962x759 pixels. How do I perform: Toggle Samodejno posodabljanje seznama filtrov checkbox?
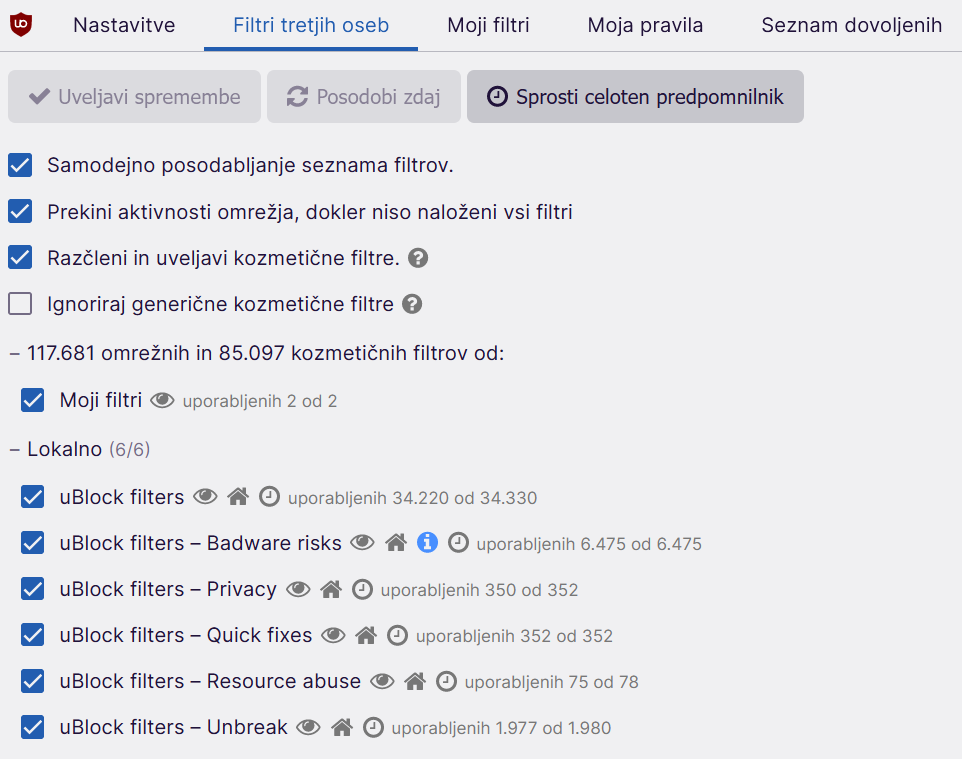[x=20, y=165]
